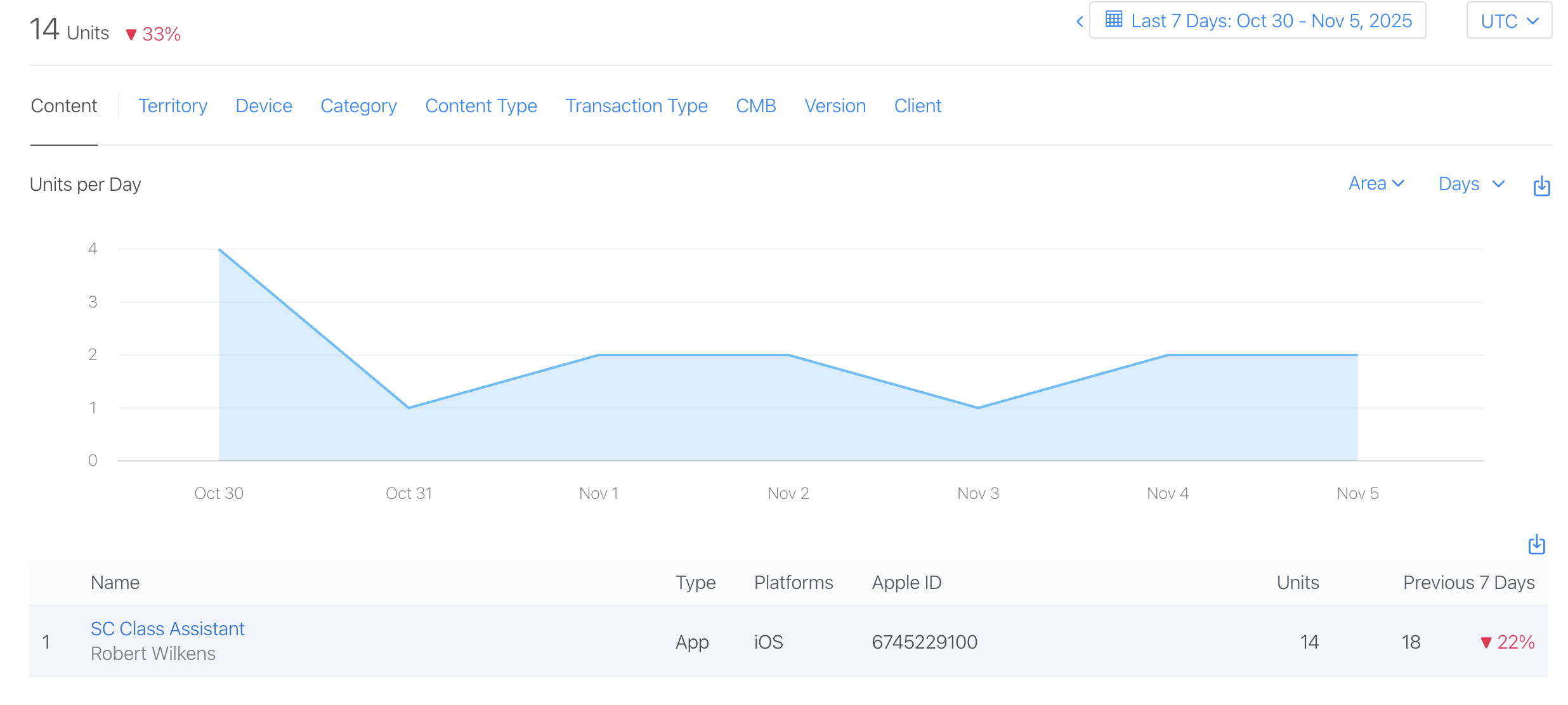
Task: Select the CMB tab
Action: (755, 106)
